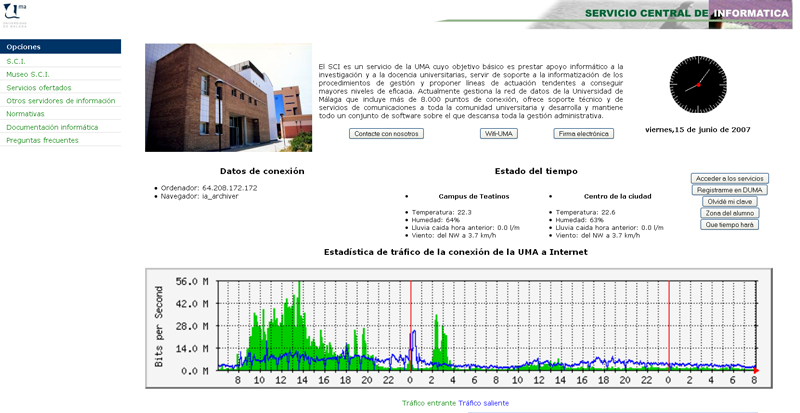The image size is (800, 413).
Task: Click the Humedad: 63% value
Action: point(580,220)
